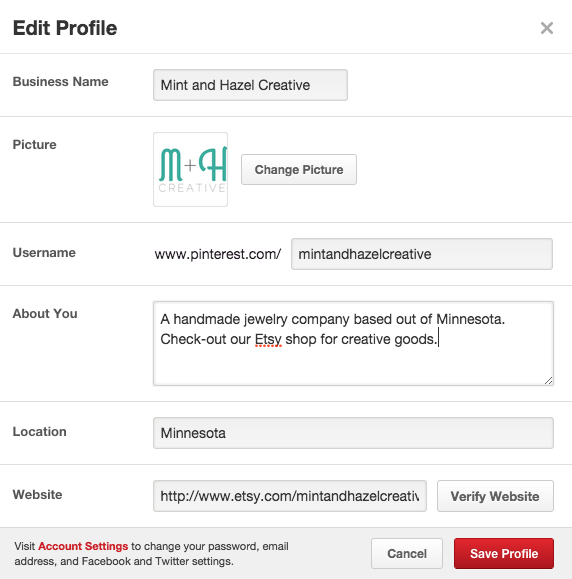The image size is (572, 579).
Task: Focus the Business Name input field
Action: click(x=250, y=85)
